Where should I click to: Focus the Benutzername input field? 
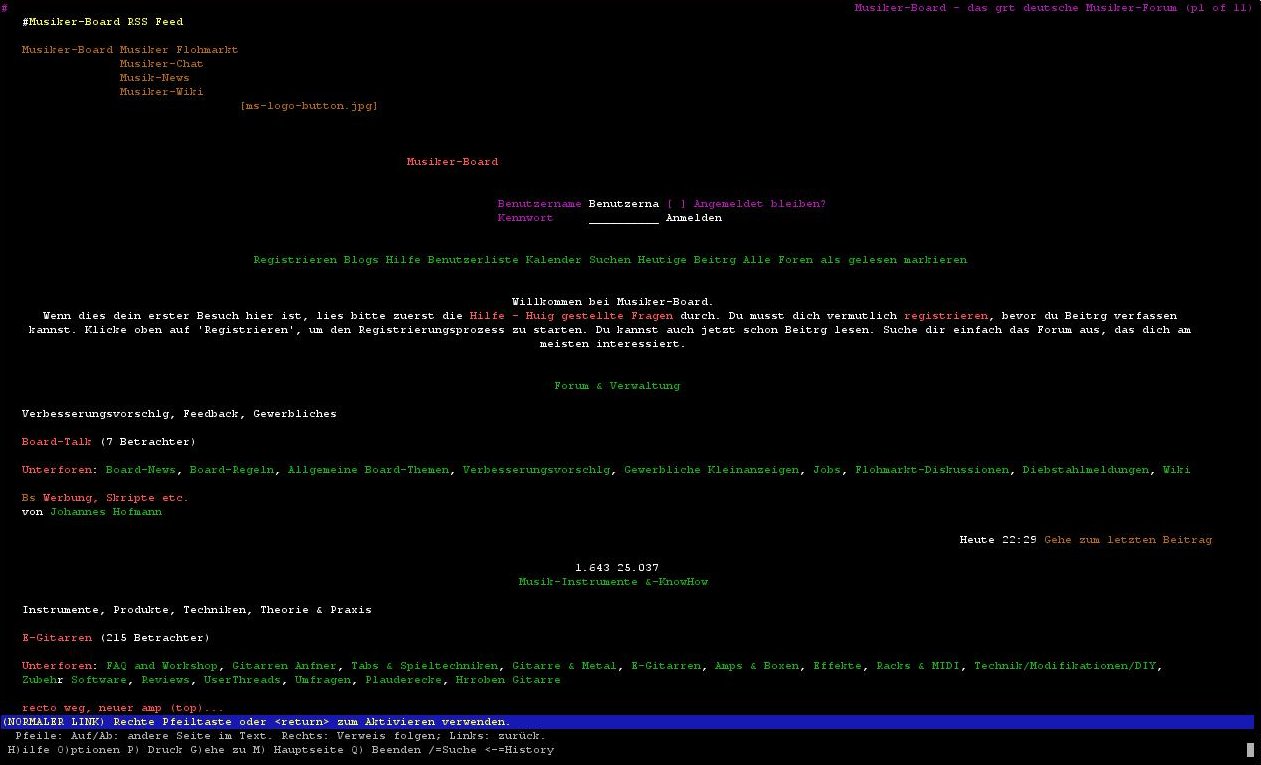tap(623, 204)
